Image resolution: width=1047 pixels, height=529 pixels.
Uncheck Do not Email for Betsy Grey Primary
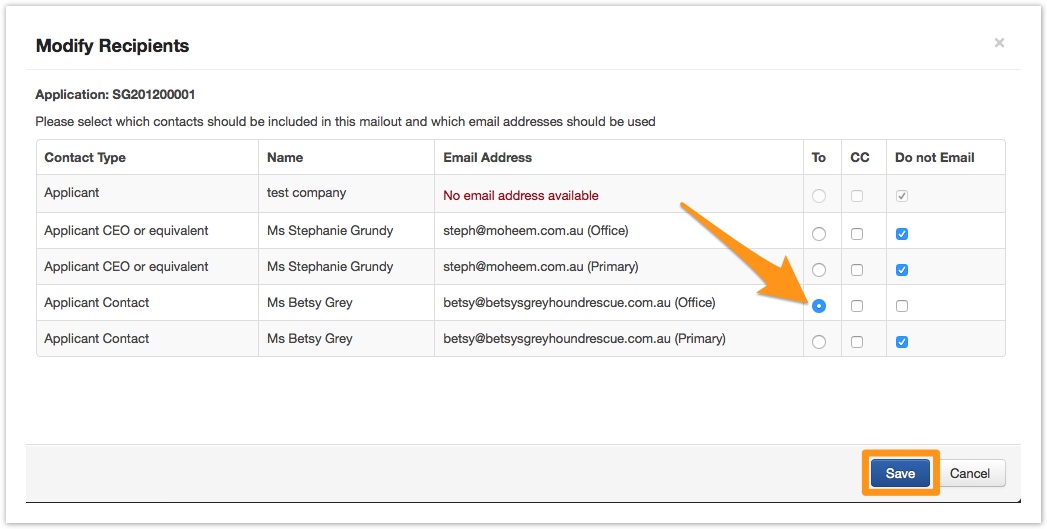click(902, 342)
